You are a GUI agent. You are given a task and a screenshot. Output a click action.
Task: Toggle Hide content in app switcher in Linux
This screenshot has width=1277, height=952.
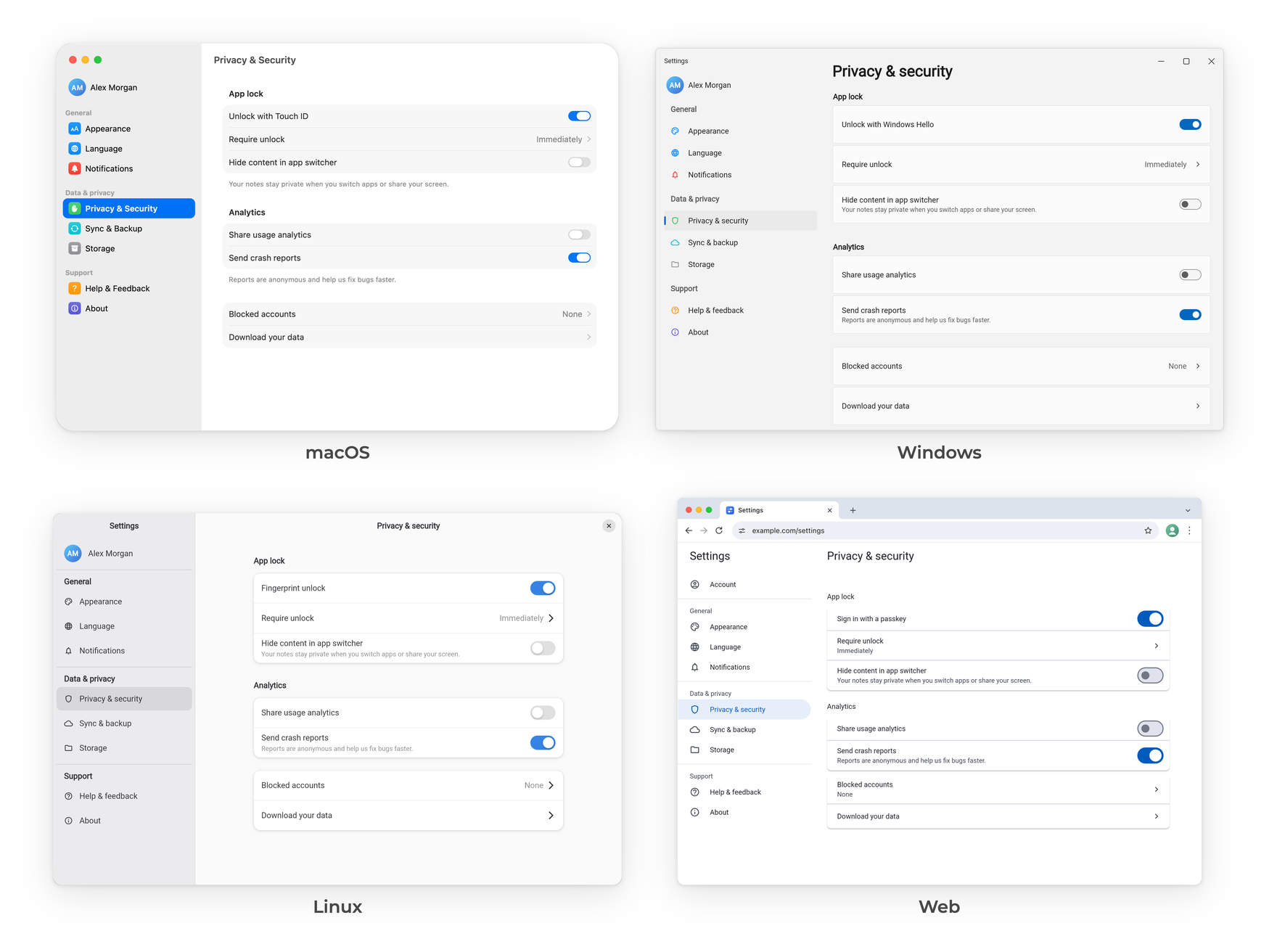click(543, 648)
